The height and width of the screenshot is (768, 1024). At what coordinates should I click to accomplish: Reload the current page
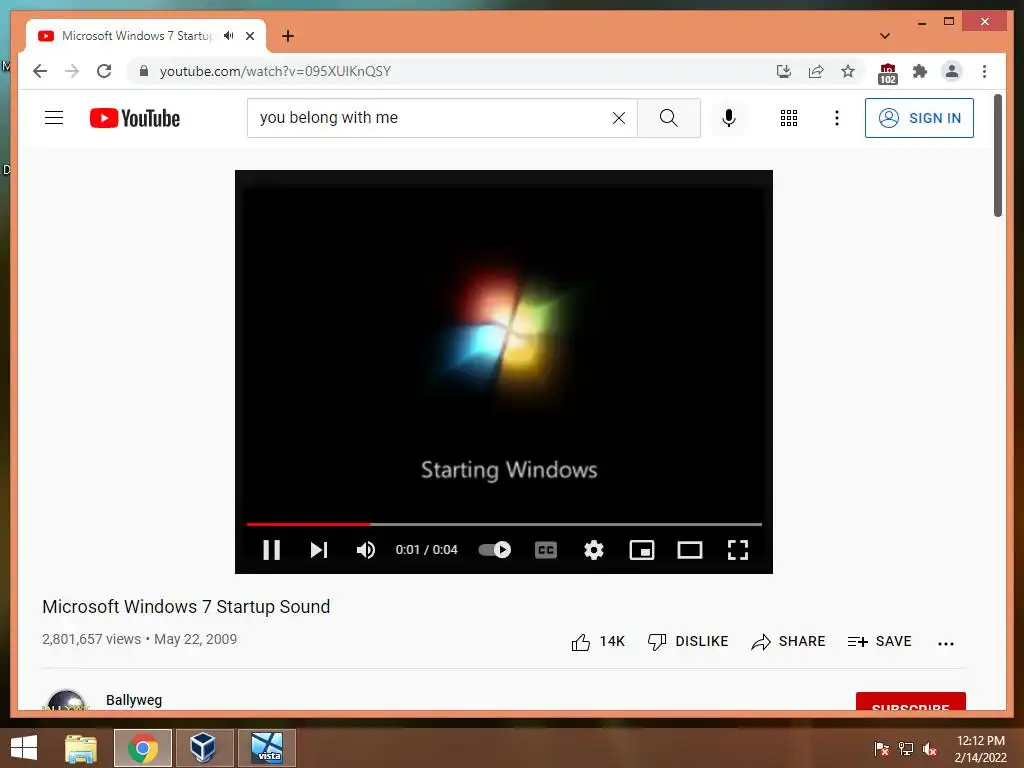click(x=104, y=71)
